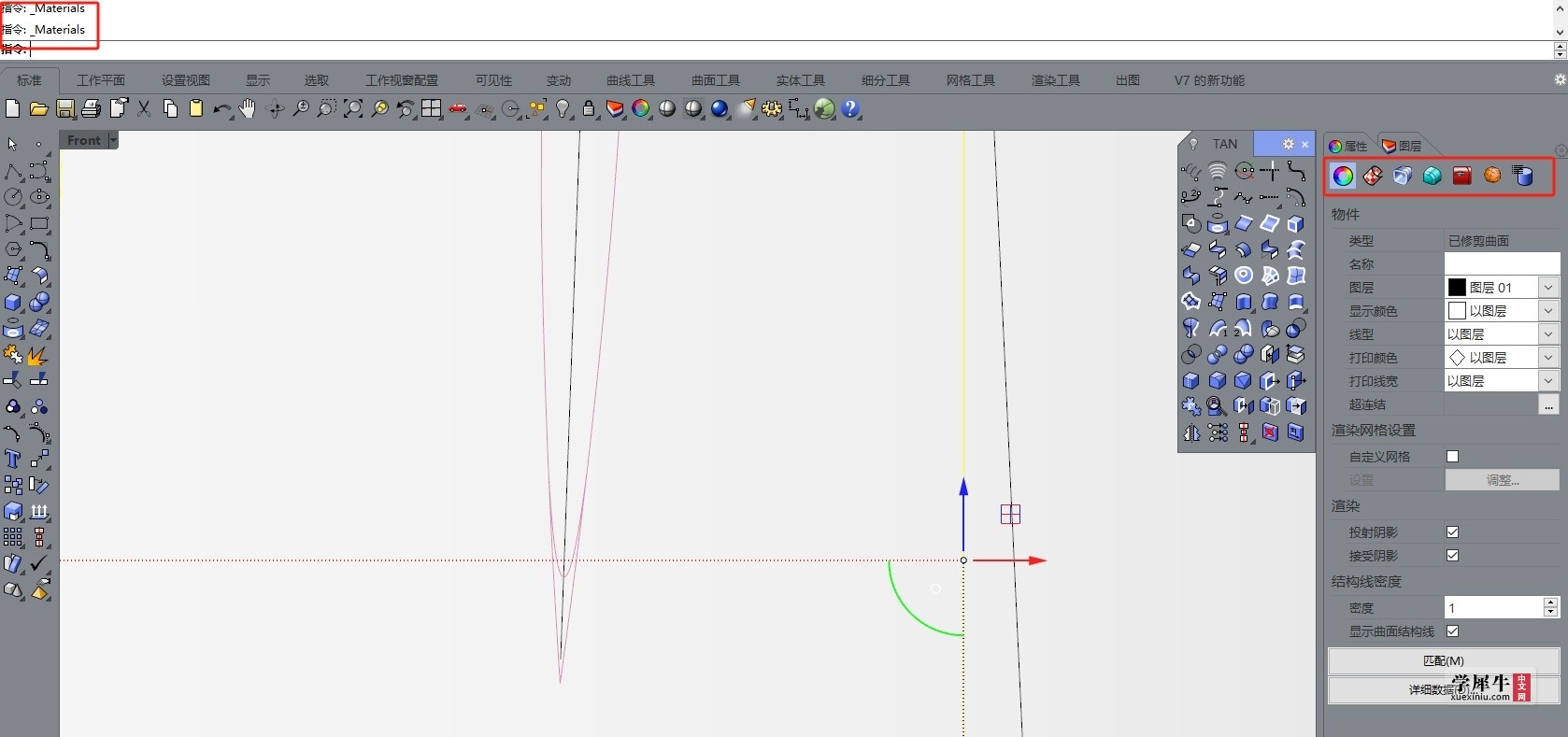This screenshot has width=1568, height=737.
Task: Click the Rectangle tool in left sidebar
Action: tap(39, 224)
